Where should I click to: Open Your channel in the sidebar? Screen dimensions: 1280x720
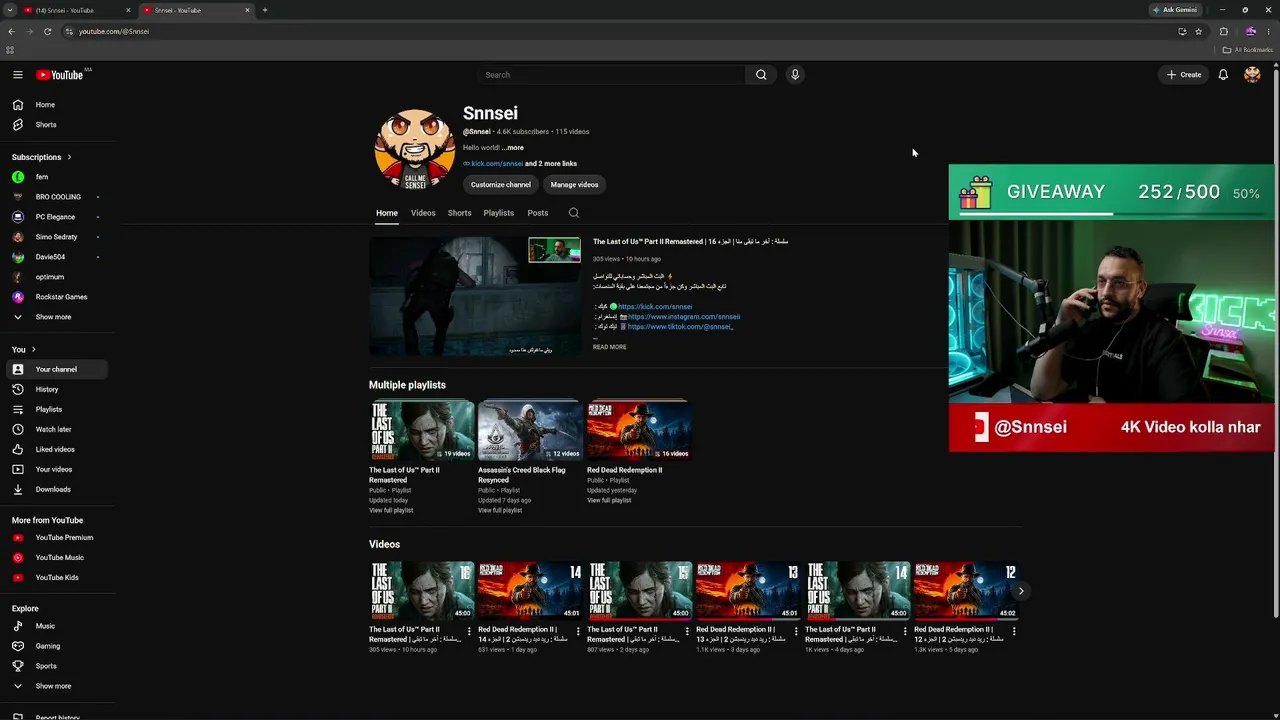point(56,369)
